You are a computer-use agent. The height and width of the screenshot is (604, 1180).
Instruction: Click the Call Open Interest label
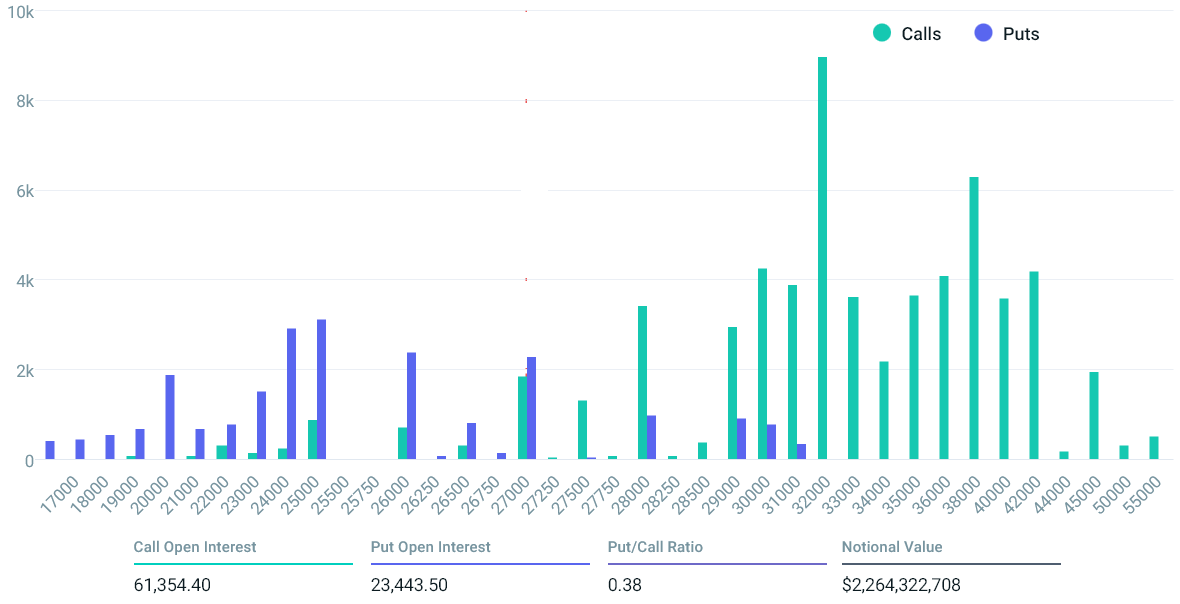195,547
